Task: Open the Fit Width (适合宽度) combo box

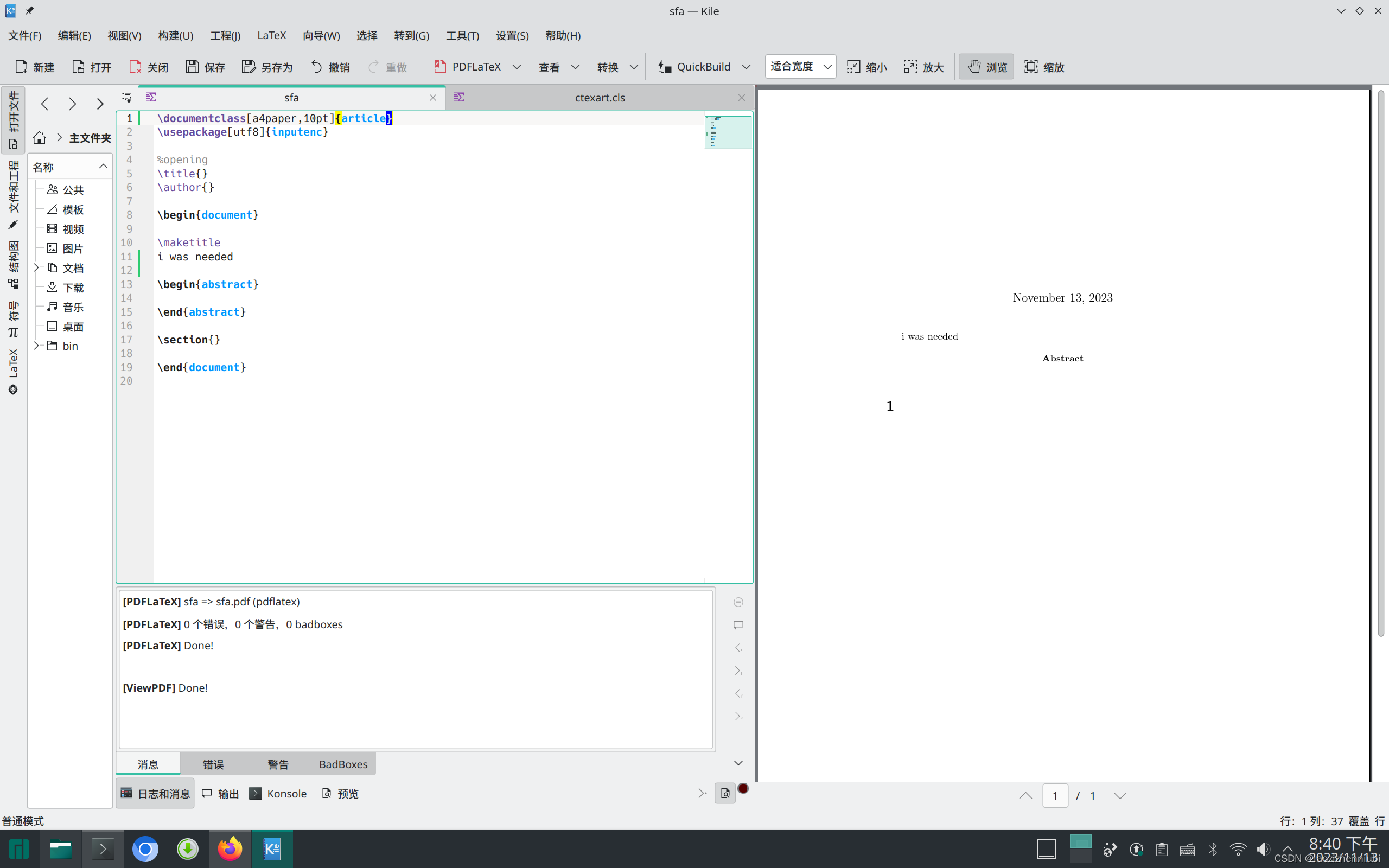Action: 800,67
